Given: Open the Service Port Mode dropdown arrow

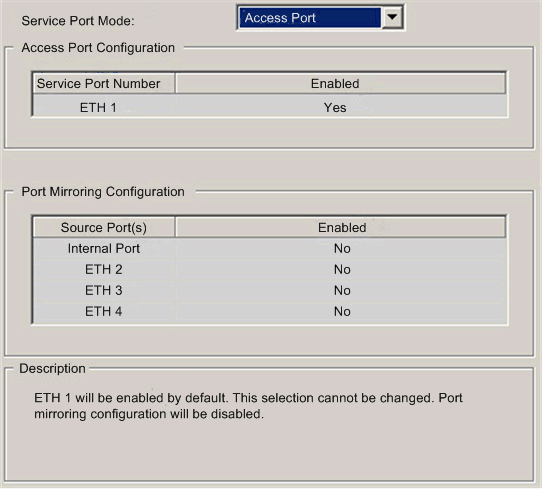Looking at the screenshot, I should (392, 17).
